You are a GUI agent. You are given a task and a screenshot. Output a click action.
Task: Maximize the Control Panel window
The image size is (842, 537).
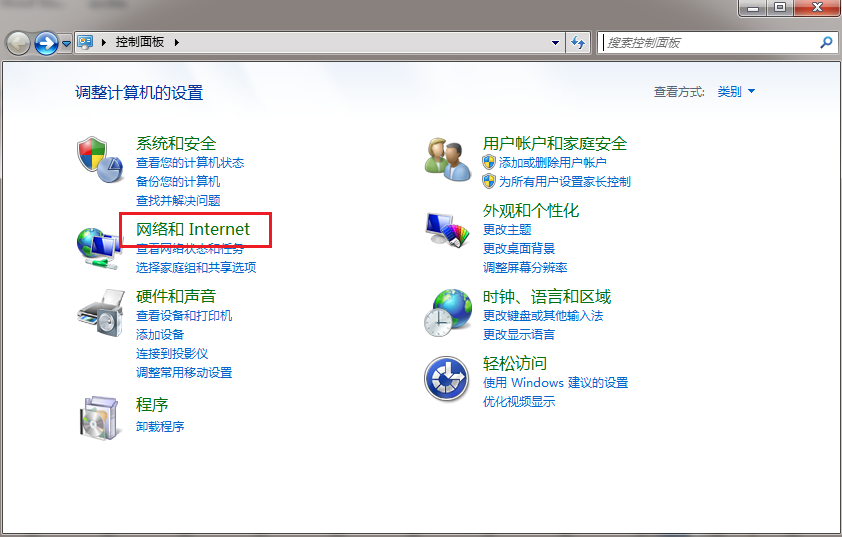pyautogui.click(x=780, y=8)
